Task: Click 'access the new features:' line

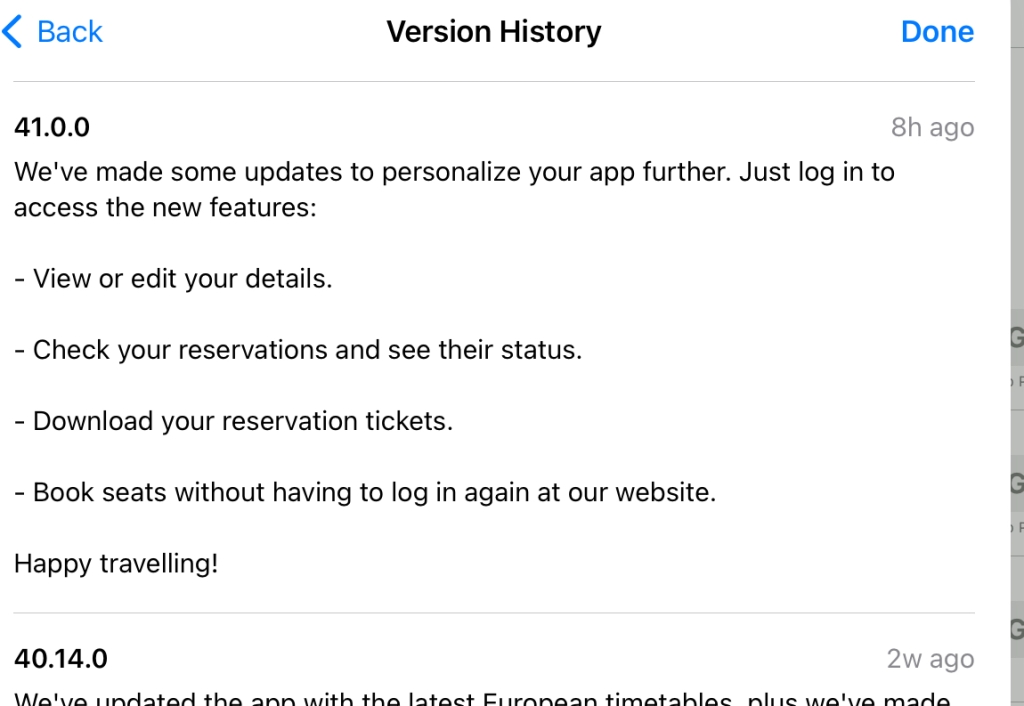Action: click(165, 208)
